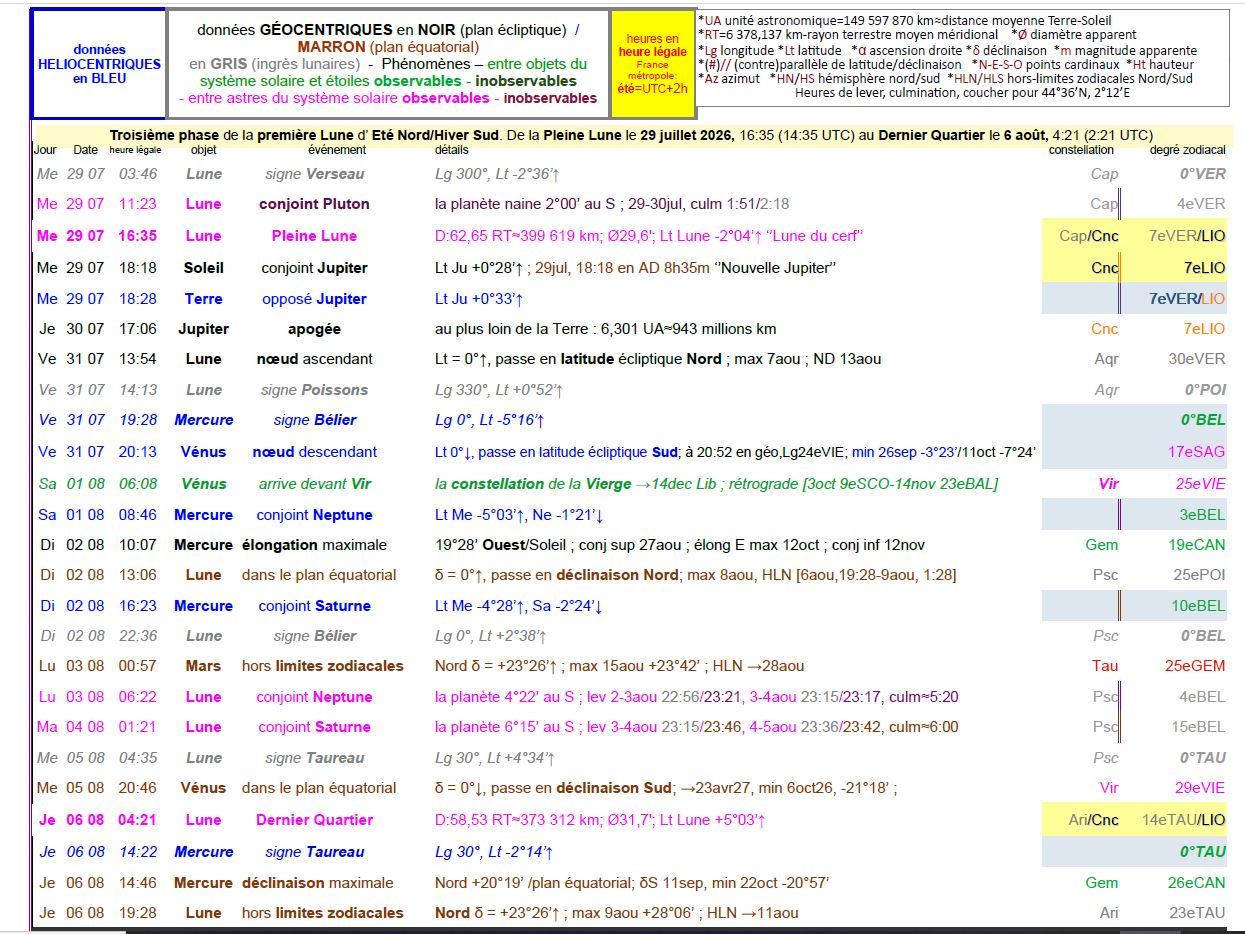Image resolution: width=1245 pixels, height=934 pixels.
Task: Select 'D:58,53 RT≈373 312 km' details
Action: click(x=516, y=820)
